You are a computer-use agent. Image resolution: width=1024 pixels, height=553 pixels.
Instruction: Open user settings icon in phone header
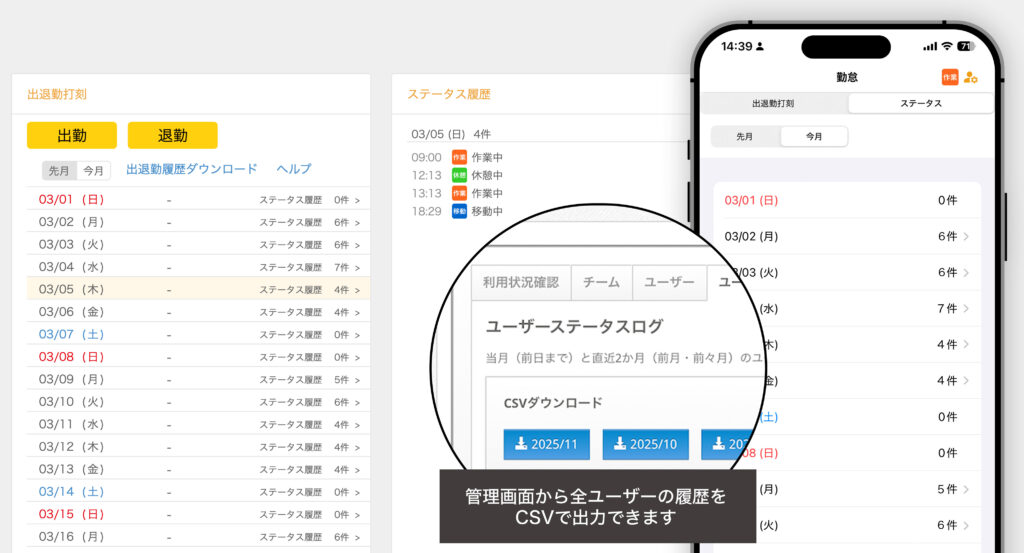[x=970, y=77]
